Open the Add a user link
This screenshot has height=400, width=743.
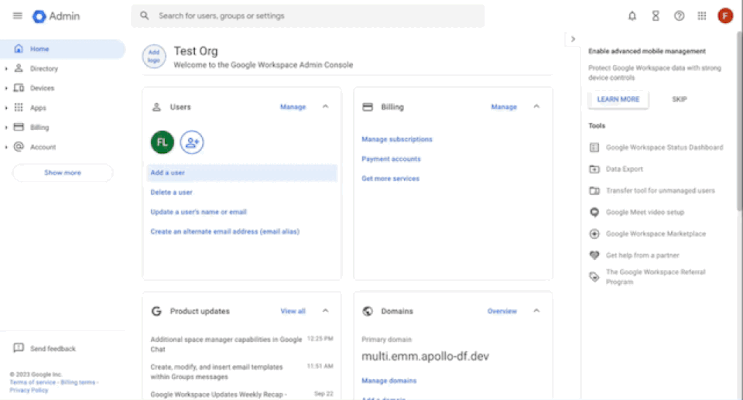pyautogui.click(x=167, y=173)
